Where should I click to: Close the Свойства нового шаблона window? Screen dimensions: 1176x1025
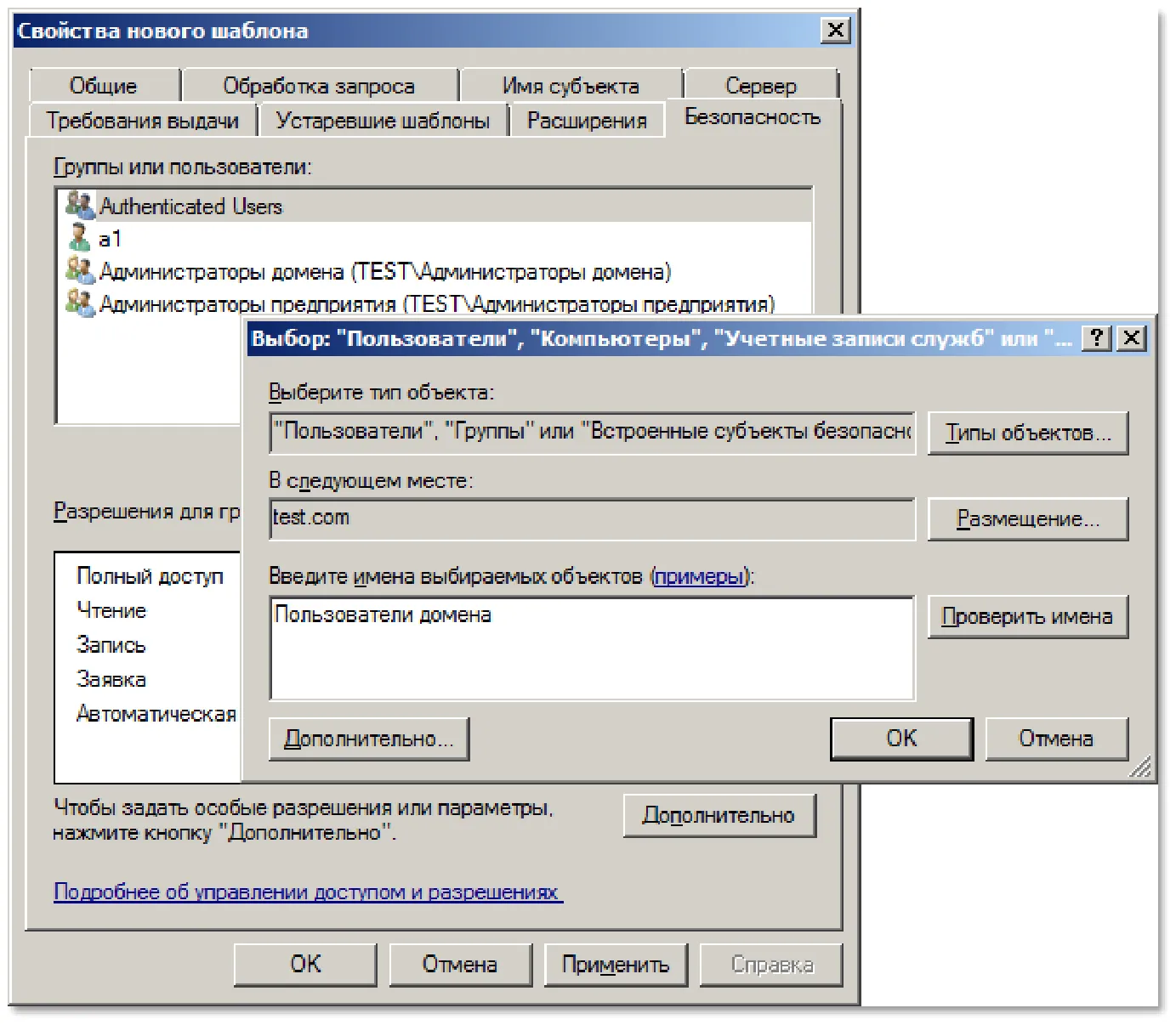point(836,31)
